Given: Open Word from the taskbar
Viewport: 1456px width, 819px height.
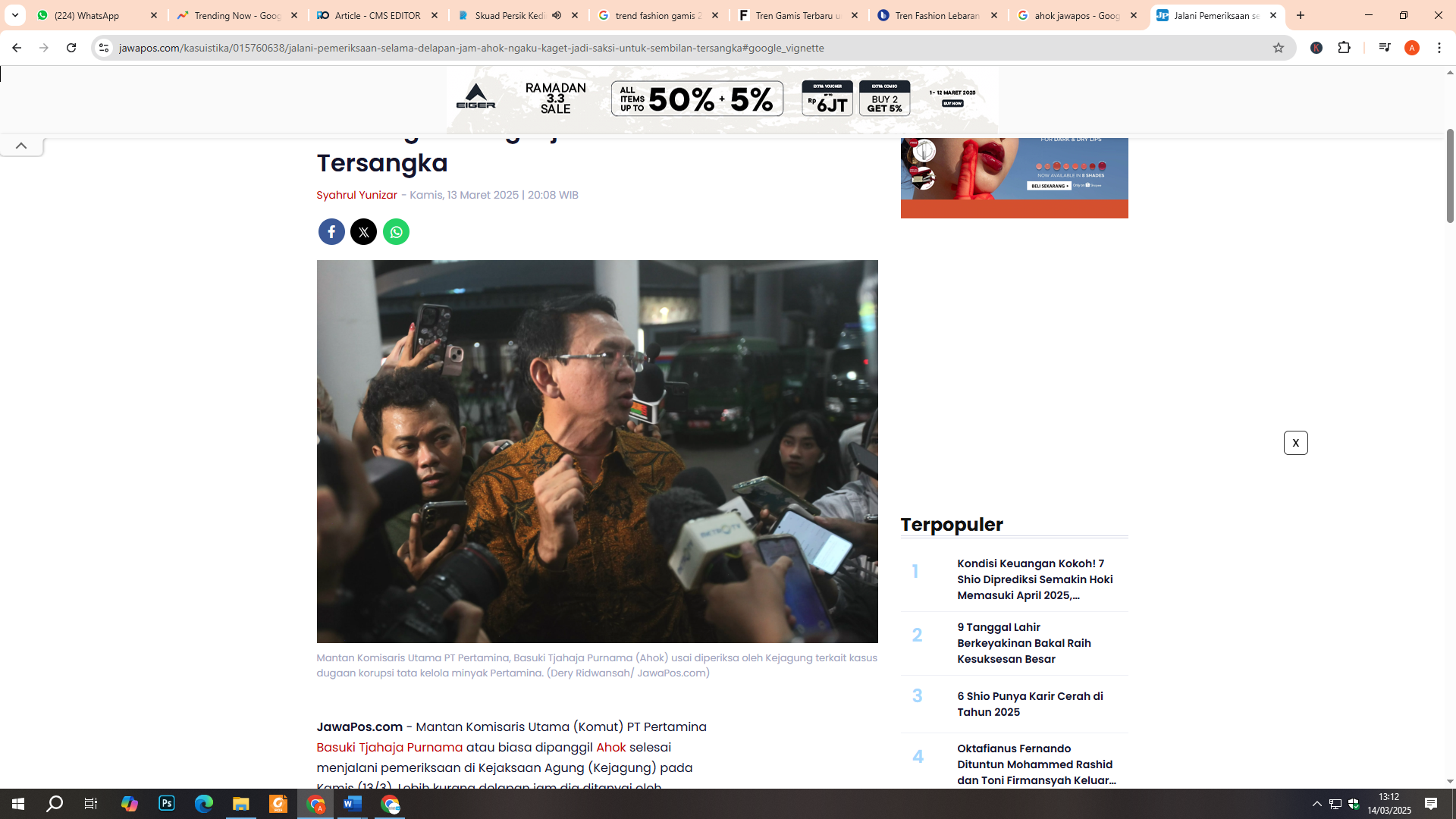Looking at the screenshot, I should pyautogui.click(x=353, y=804).
